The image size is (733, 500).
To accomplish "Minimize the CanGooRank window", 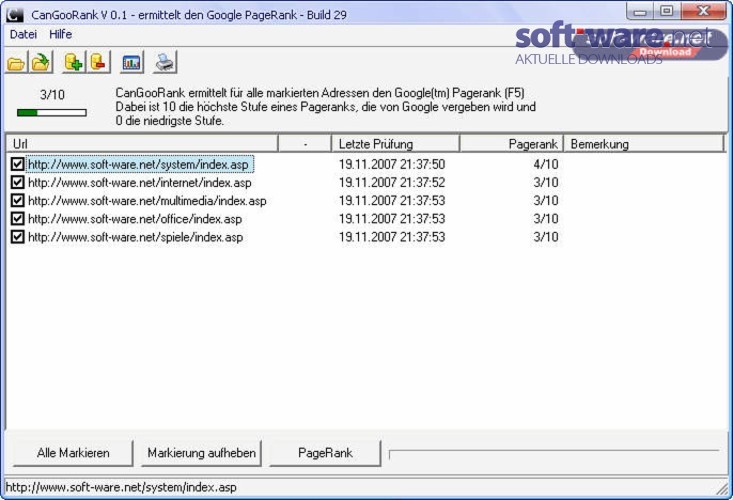I will (640, 12).
